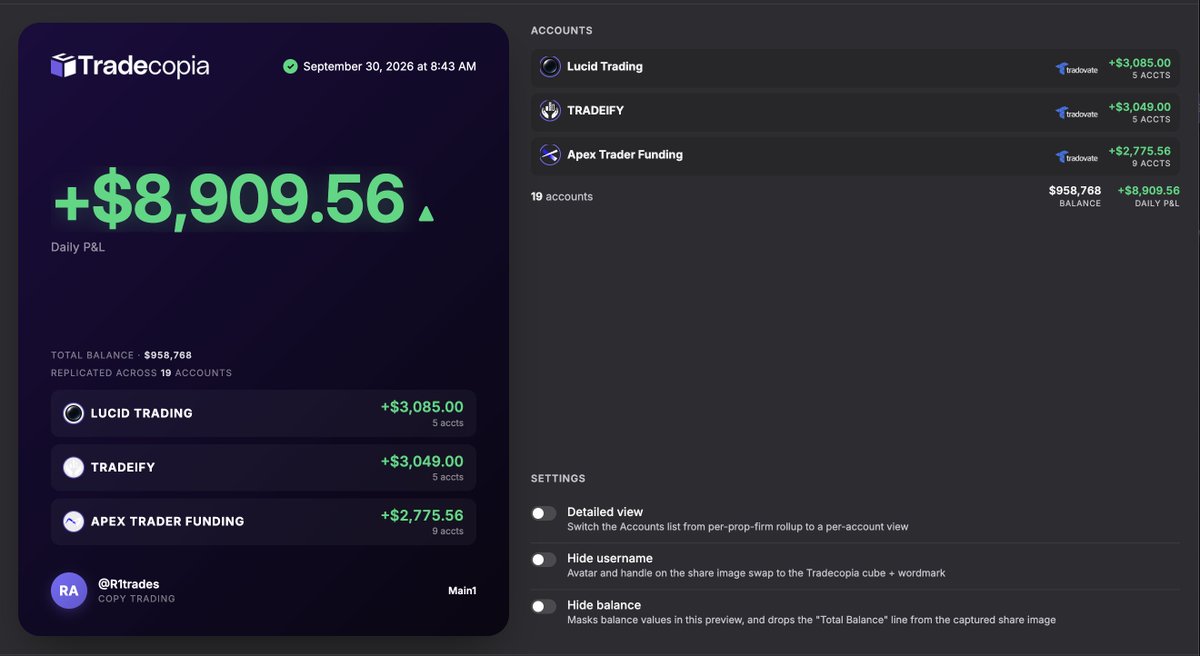
Task: Click the Tradovate logo in Apex Trader Funding row
Action: (x=1076, y=157)
